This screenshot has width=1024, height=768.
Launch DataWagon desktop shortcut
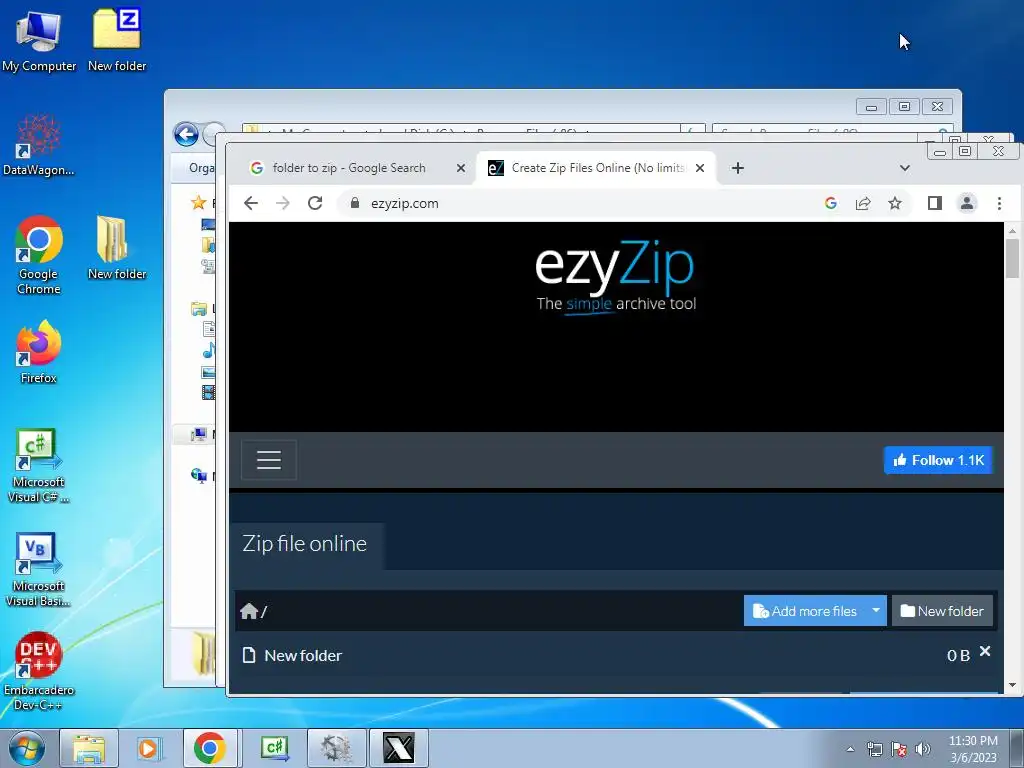pos(39,145)
